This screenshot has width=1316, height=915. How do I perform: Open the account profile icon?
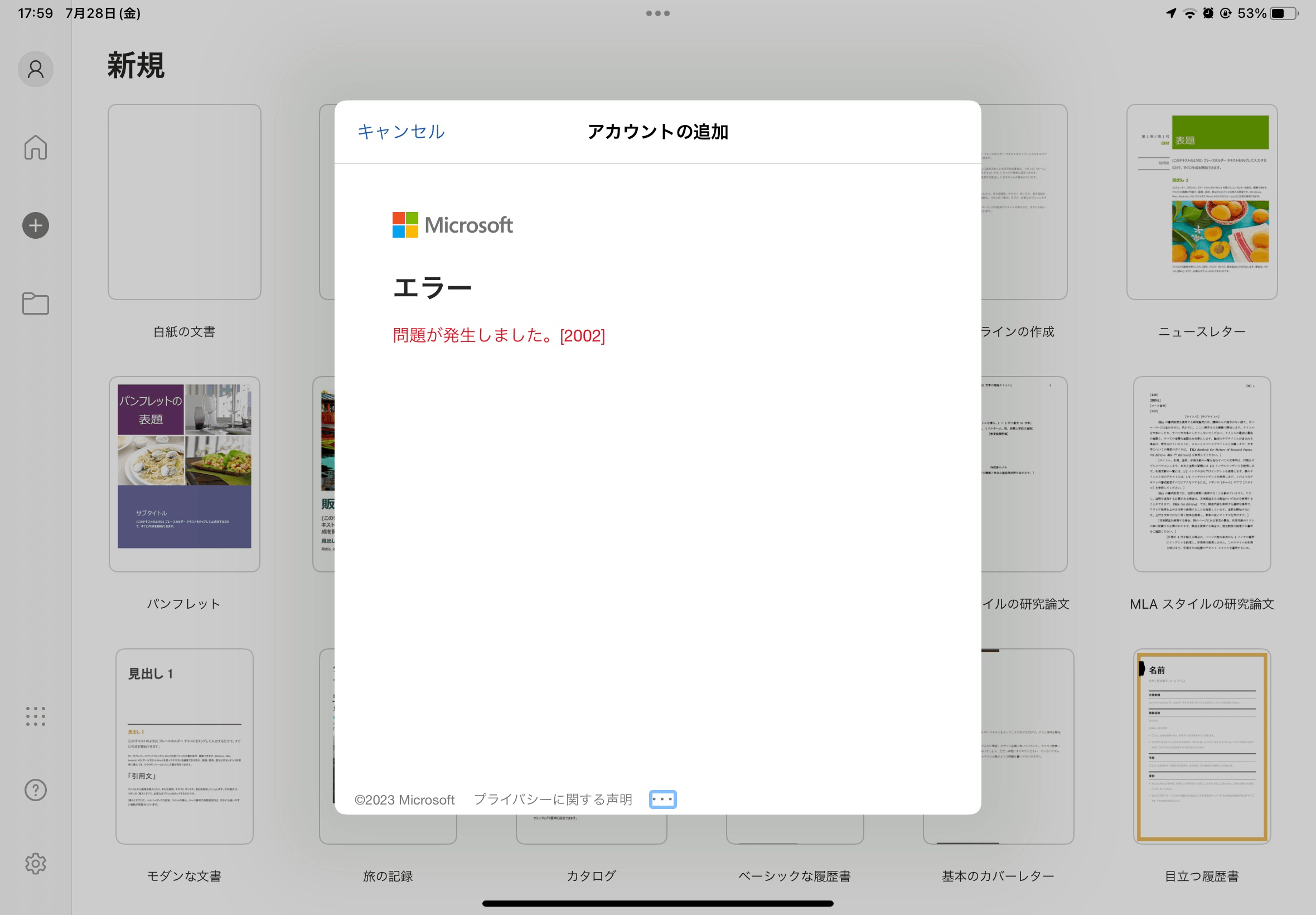pos(36,69)
